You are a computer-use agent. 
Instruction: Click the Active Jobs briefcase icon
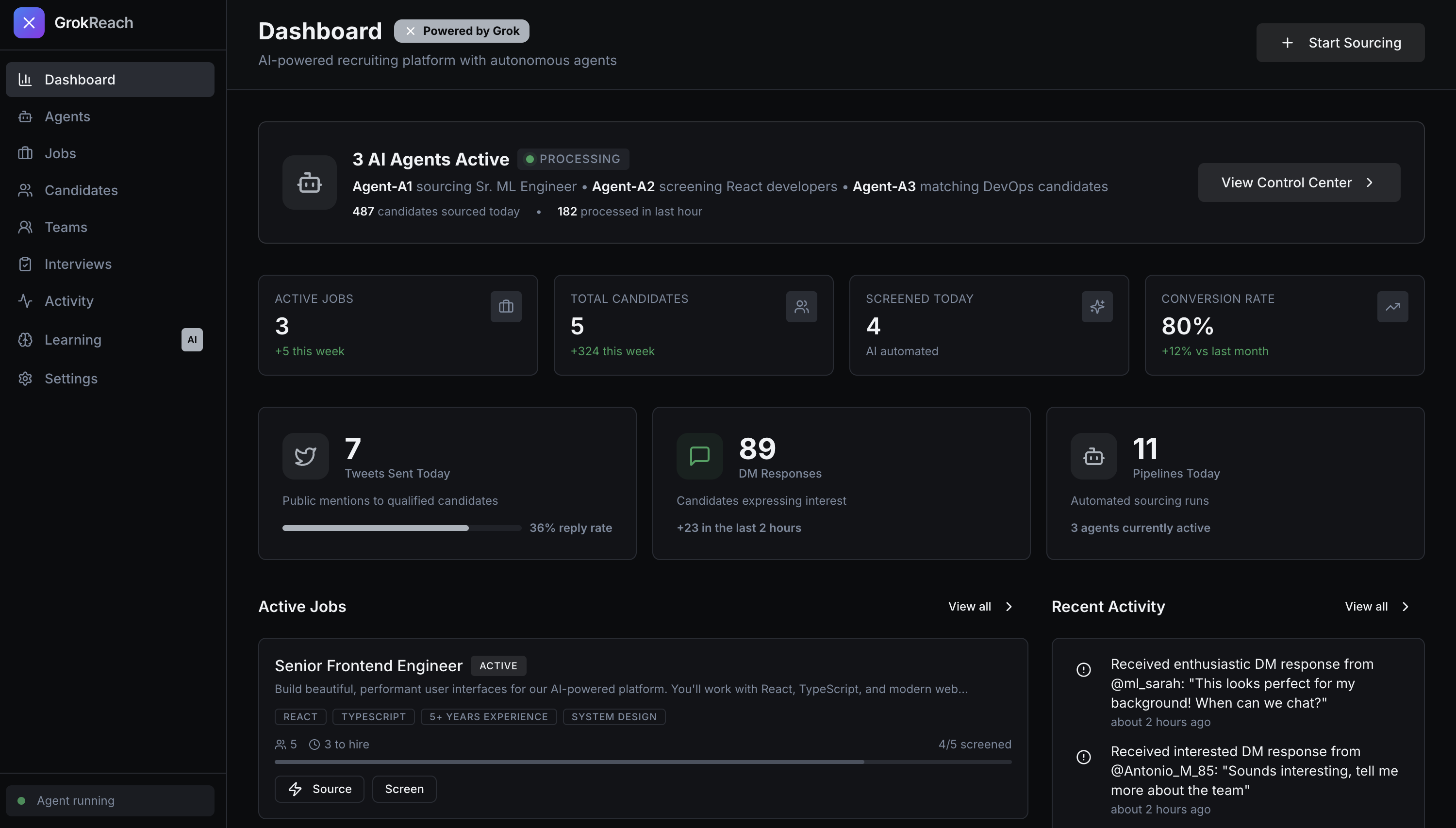coord(506,307)
